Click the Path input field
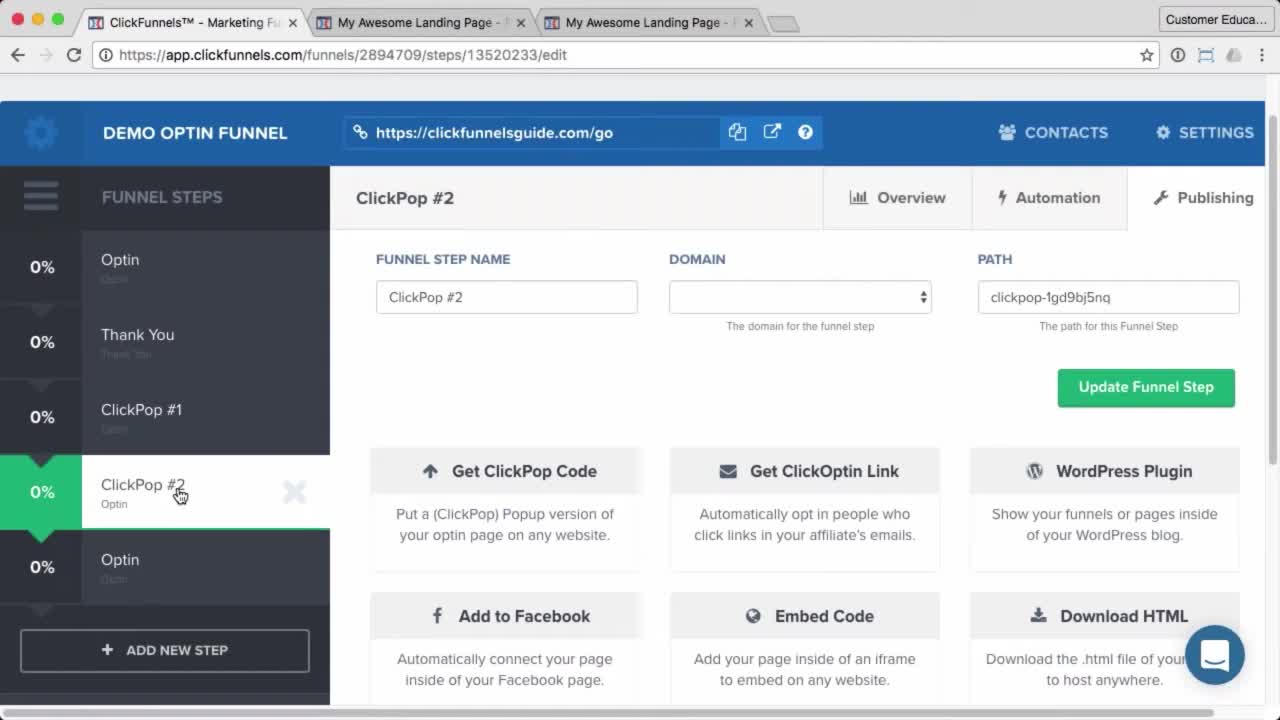This screenshot has height=720, width=1280. point(1108,297)
